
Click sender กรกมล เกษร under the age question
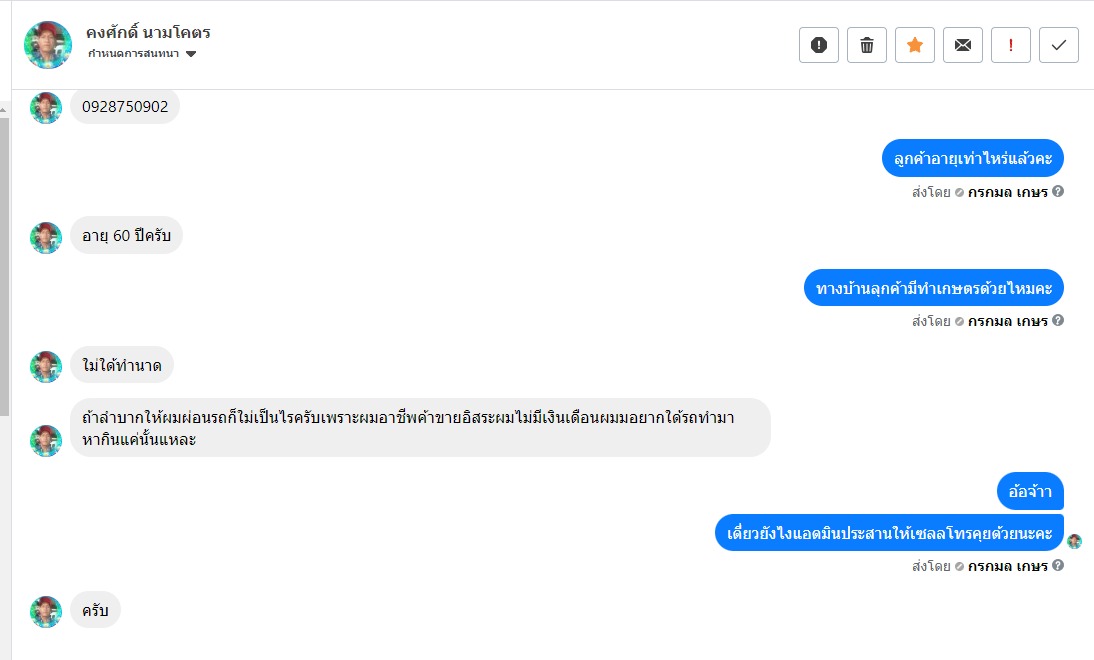coord(1007,192)
